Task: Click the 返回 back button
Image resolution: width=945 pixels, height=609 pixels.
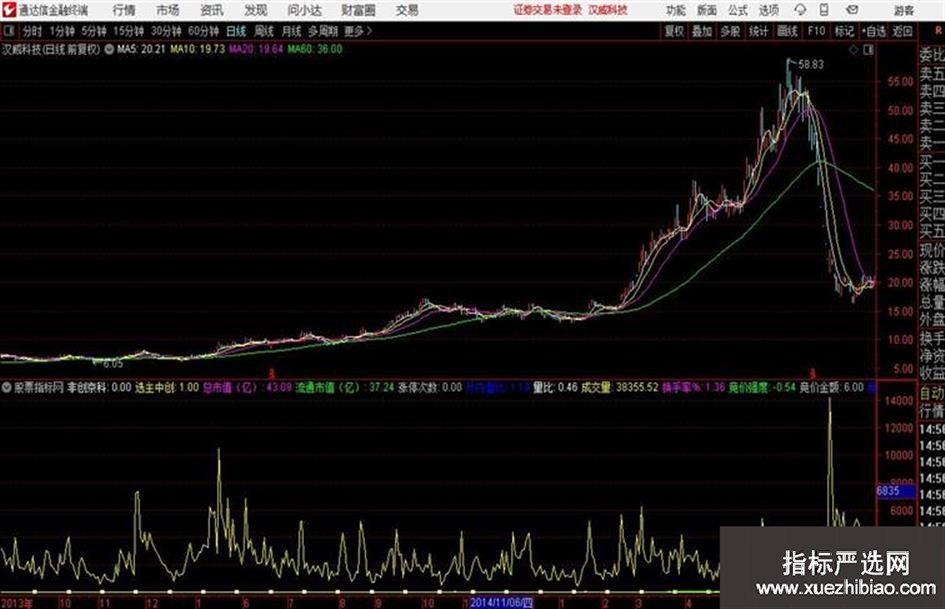Action: point(902,31)
